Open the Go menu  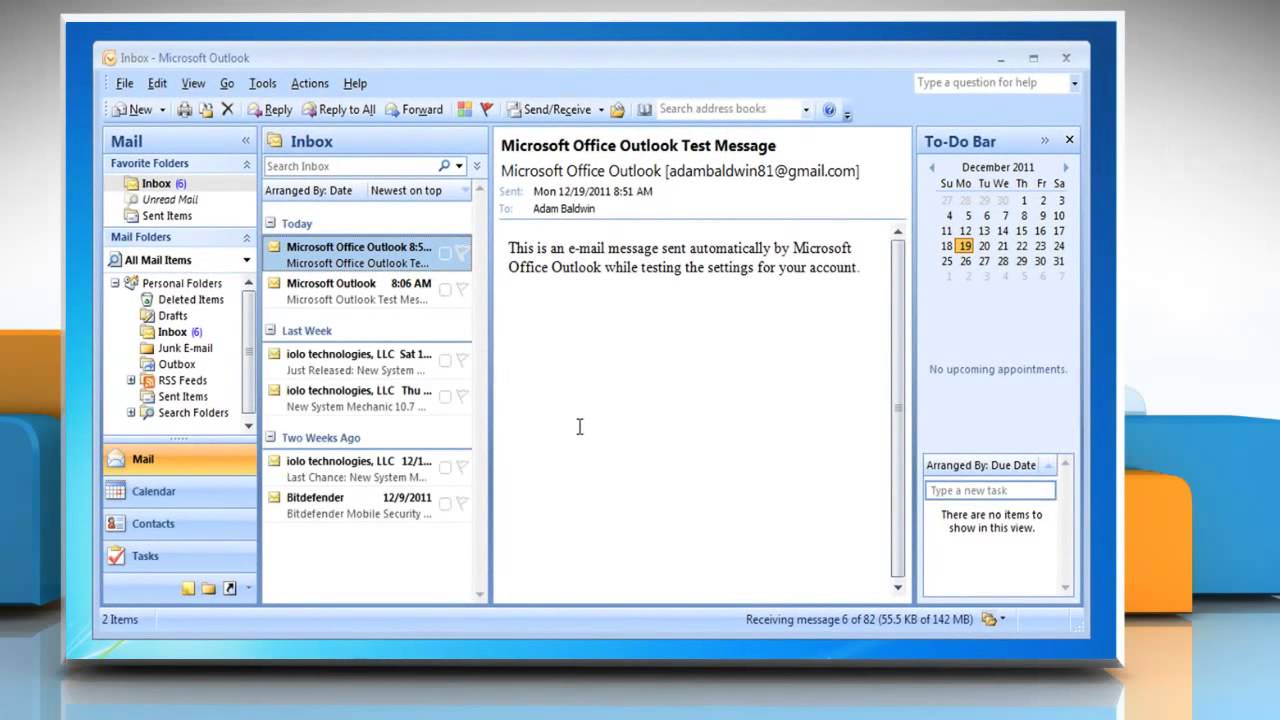click(x=227, y=84)
